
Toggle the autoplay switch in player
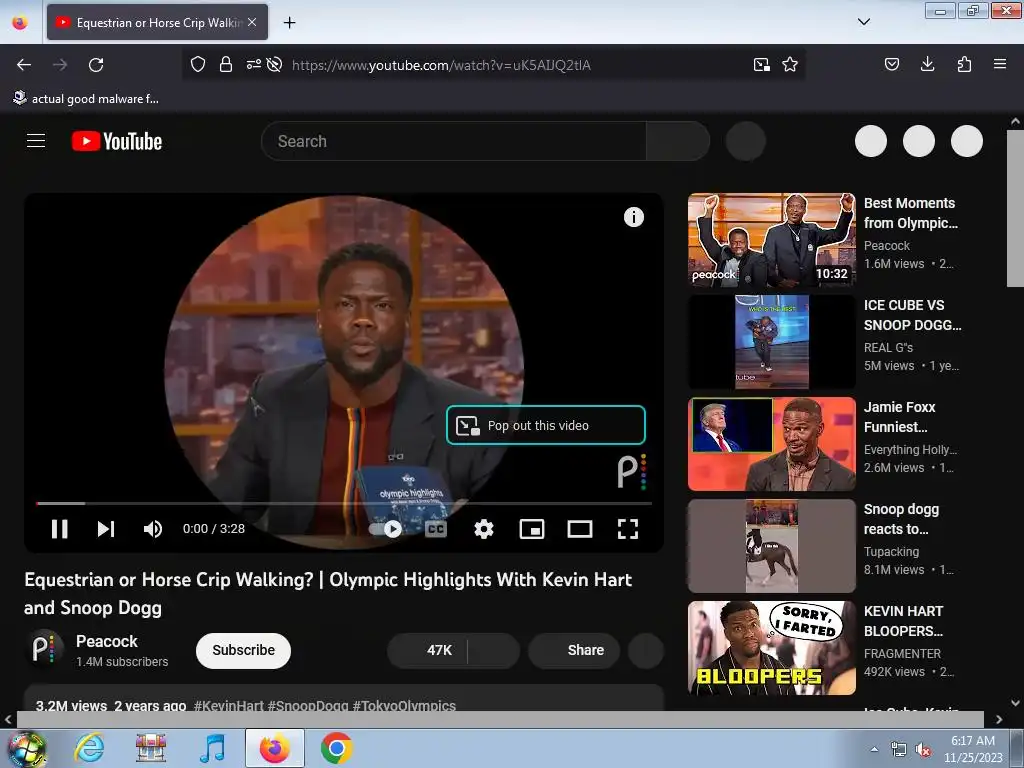pyautogui.click(x=386, y=529)
